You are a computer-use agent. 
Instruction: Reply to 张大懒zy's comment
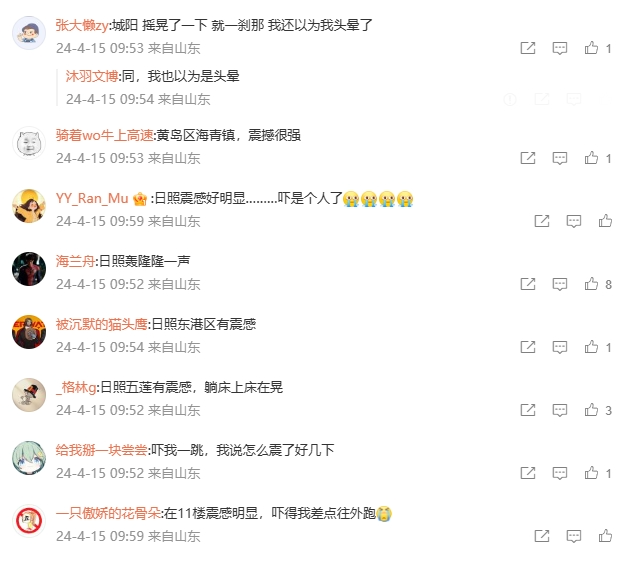[x=559, y=48]
